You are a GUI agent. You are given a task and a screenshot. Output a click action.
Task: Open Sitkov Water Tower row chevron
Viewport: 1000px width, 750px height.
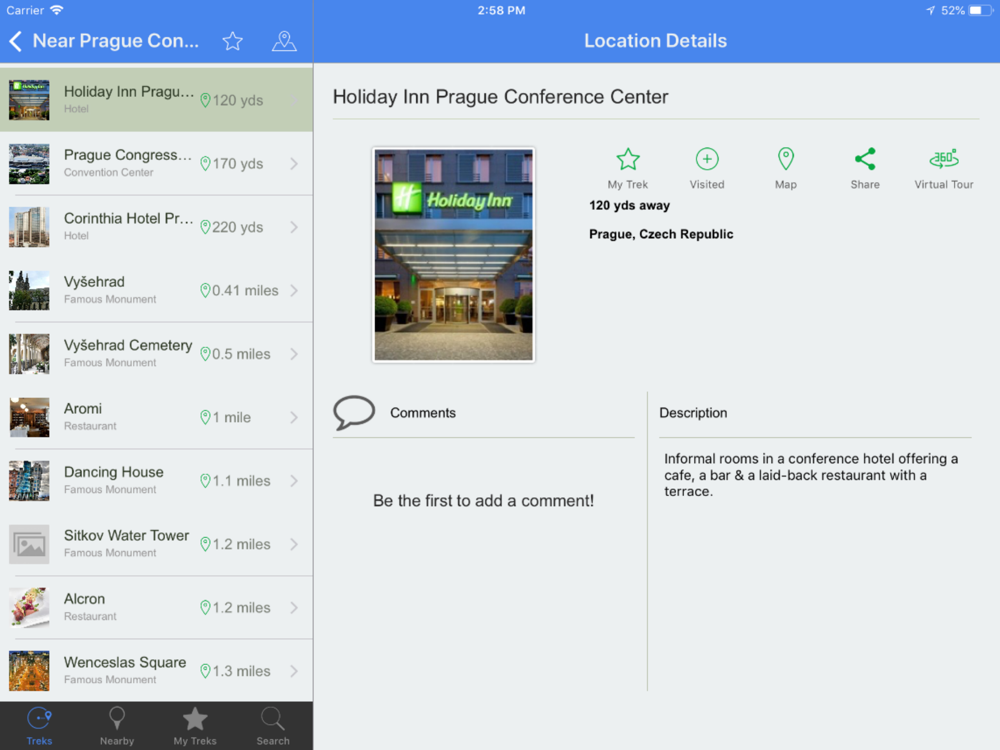point(294,545)
